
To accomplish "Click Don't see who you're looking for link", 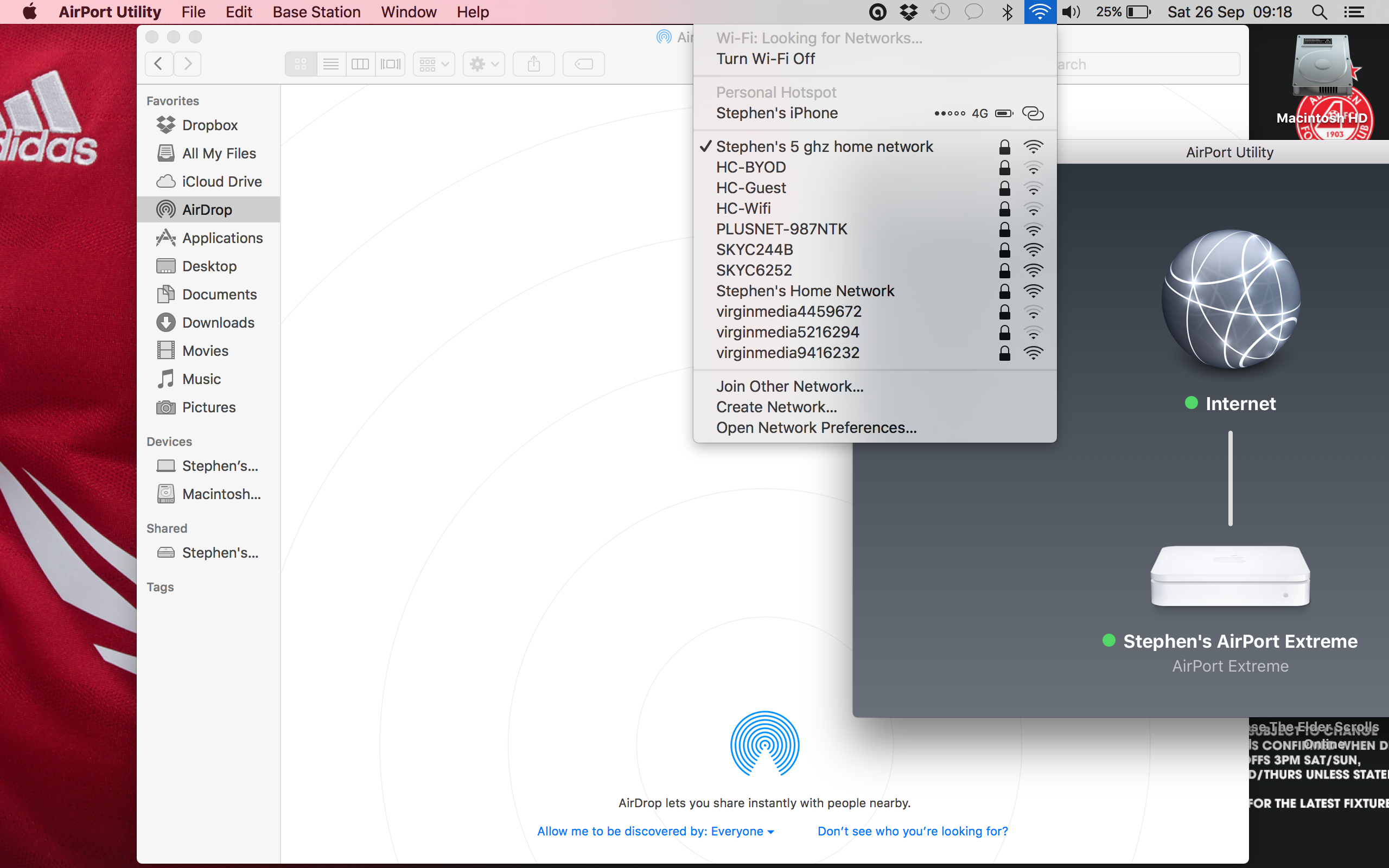I will 912,830.
